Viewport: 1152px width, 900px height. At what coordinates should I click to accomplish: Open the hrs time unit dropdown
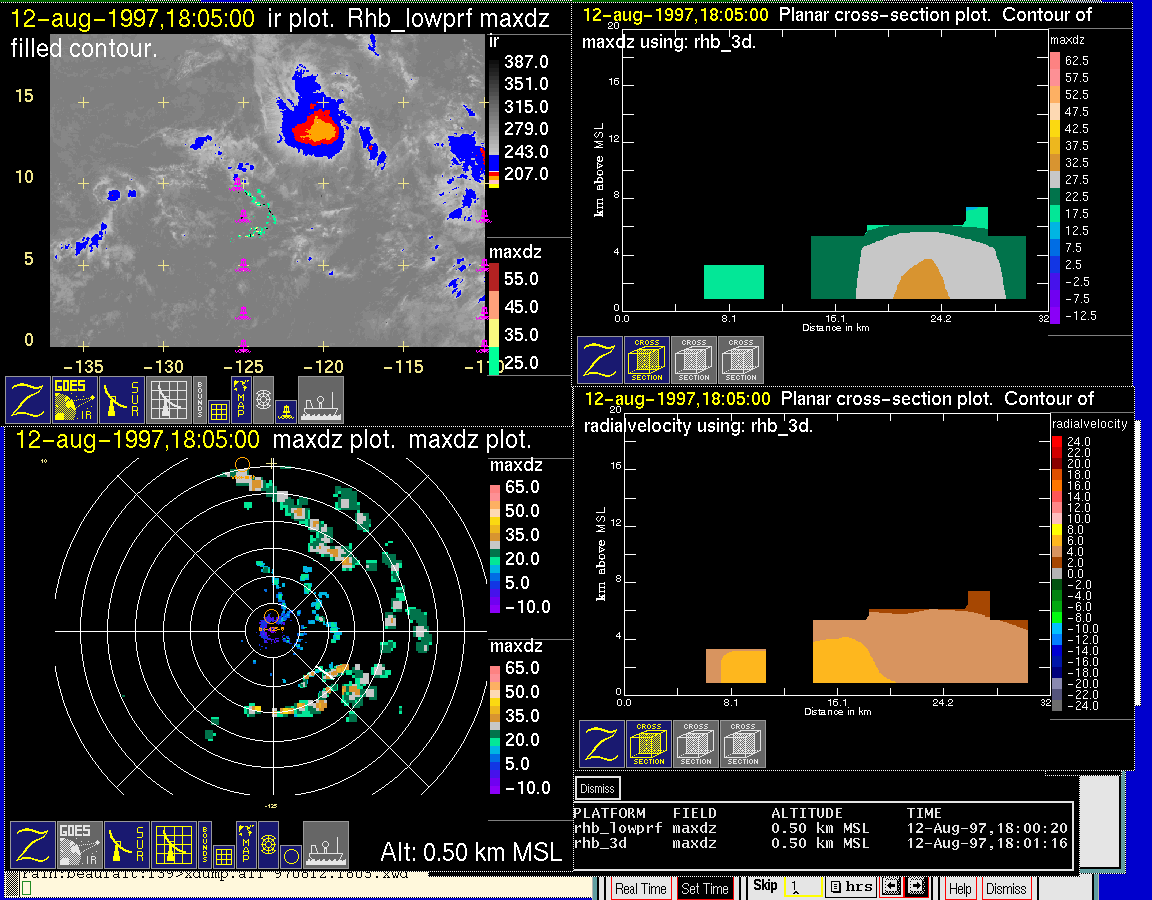(850, 887)
